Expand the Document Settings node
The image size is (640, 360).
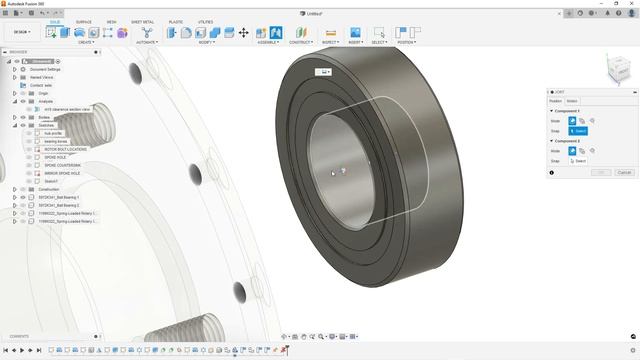point(15,69)
